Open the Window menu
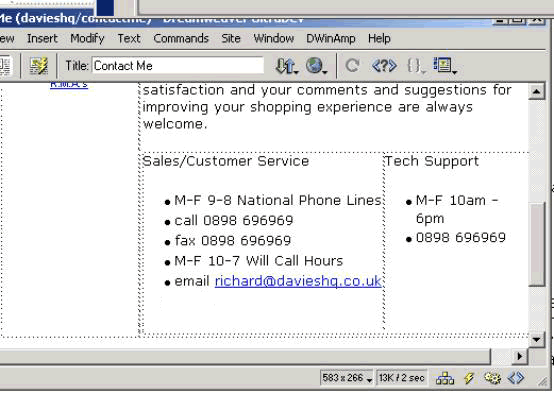The width and height of the screenshot is (554, 394). click(x=273, y=38)
